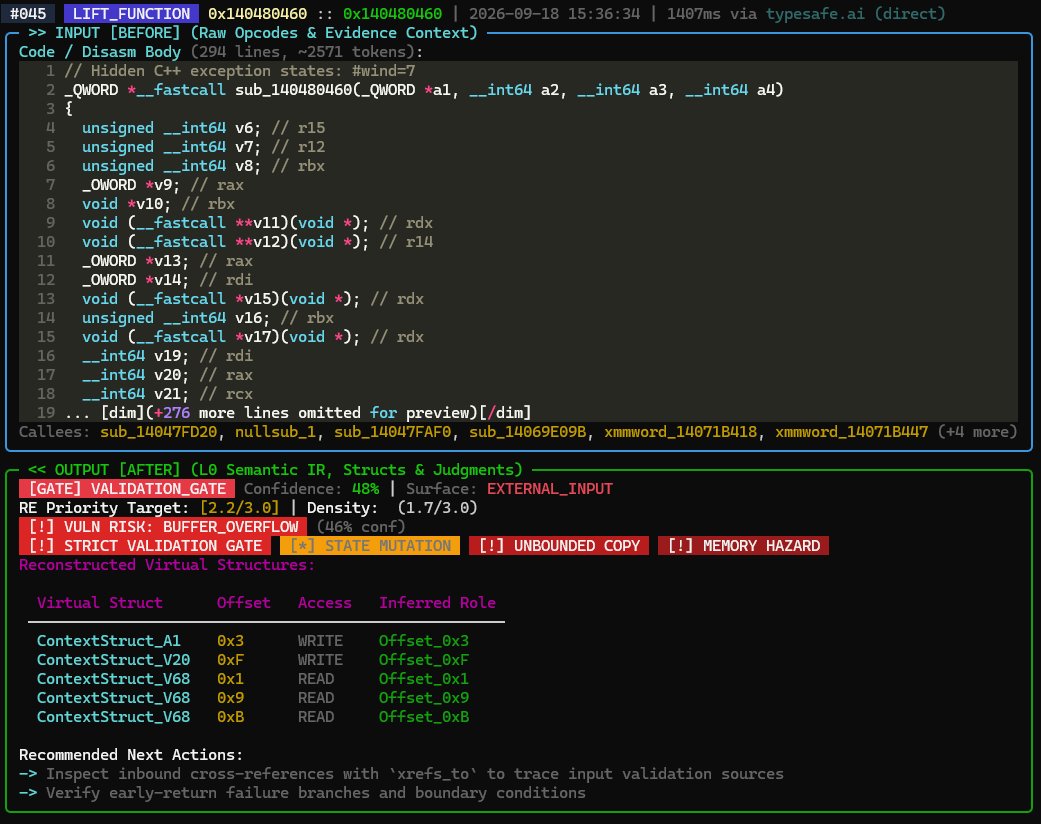Click the MEMORY HAZARD badge
The height and width of the screenshot is (824, 1041).
pos(744,546)
